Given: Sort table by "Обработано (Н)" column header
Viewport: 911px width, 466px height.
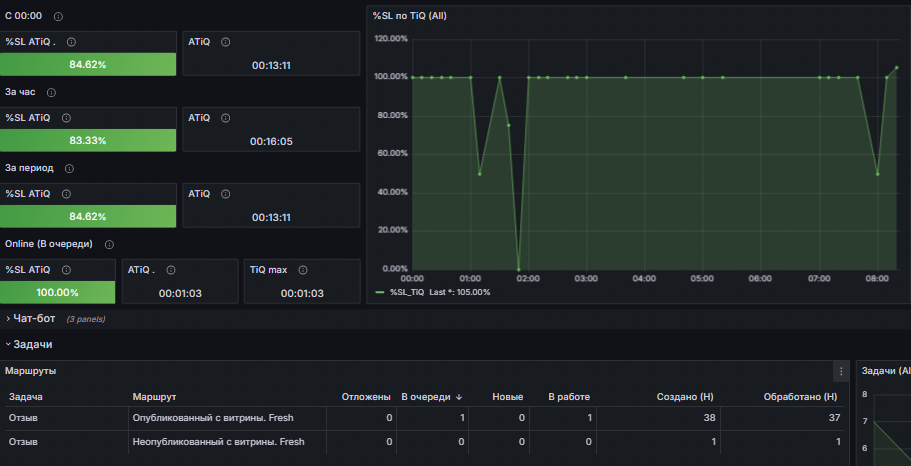Looking at the screenshot, I should tap(800, 397).
